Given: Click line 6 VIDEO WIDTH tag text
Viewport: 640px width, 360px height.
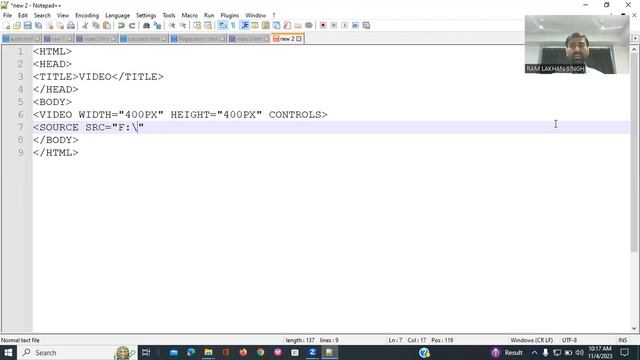Looking at the screenshot, I should coord(180,115).
